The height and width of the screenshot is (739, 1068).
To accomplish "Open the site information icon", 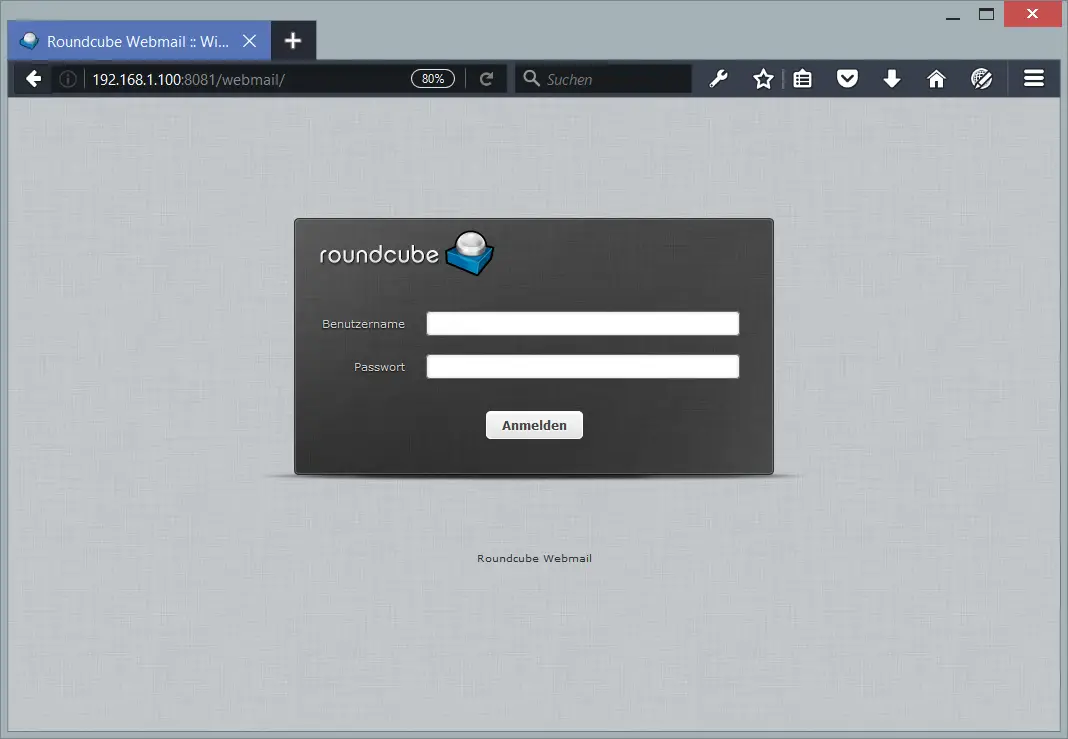I will pyautogui.click(x=68, y=79).
